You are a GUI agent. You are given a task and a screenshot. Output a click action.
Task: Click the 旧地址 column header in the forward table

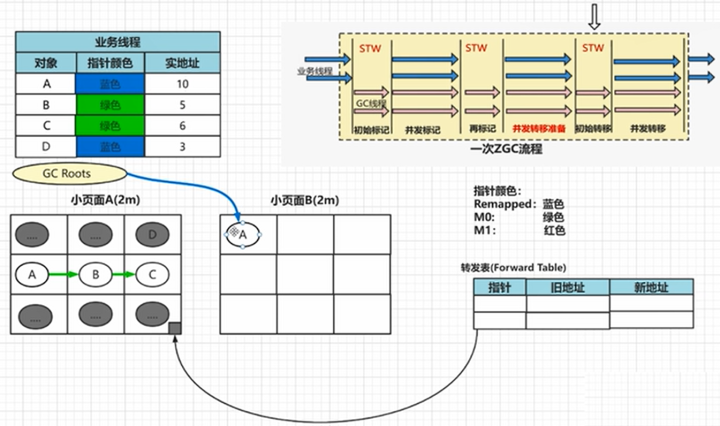point(568,287)
